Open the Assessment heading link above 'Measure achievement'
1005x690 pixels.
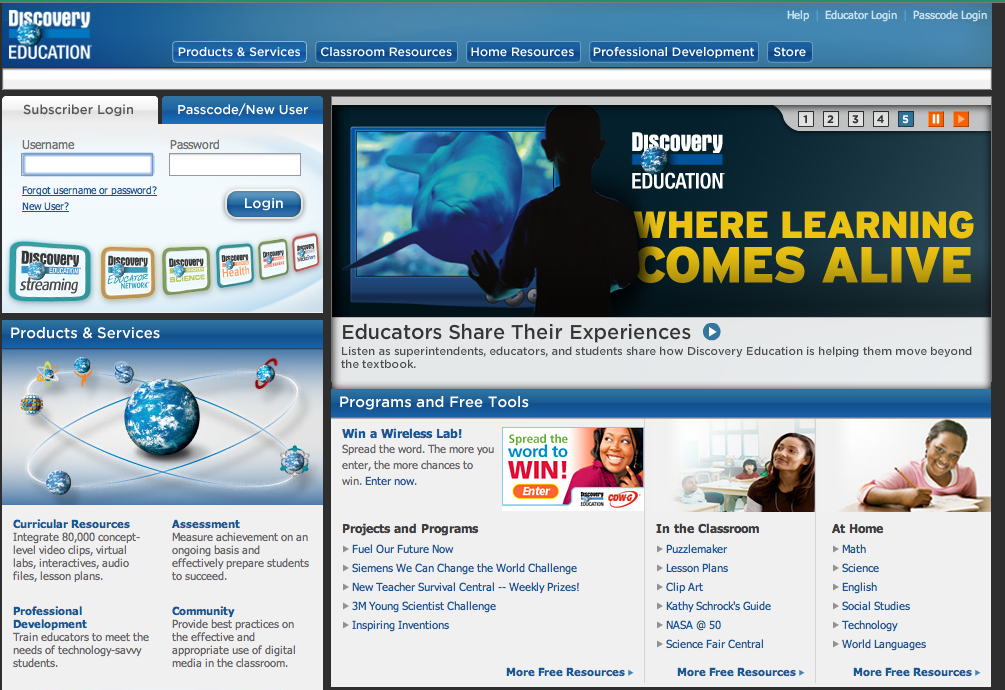pos(206,524)
